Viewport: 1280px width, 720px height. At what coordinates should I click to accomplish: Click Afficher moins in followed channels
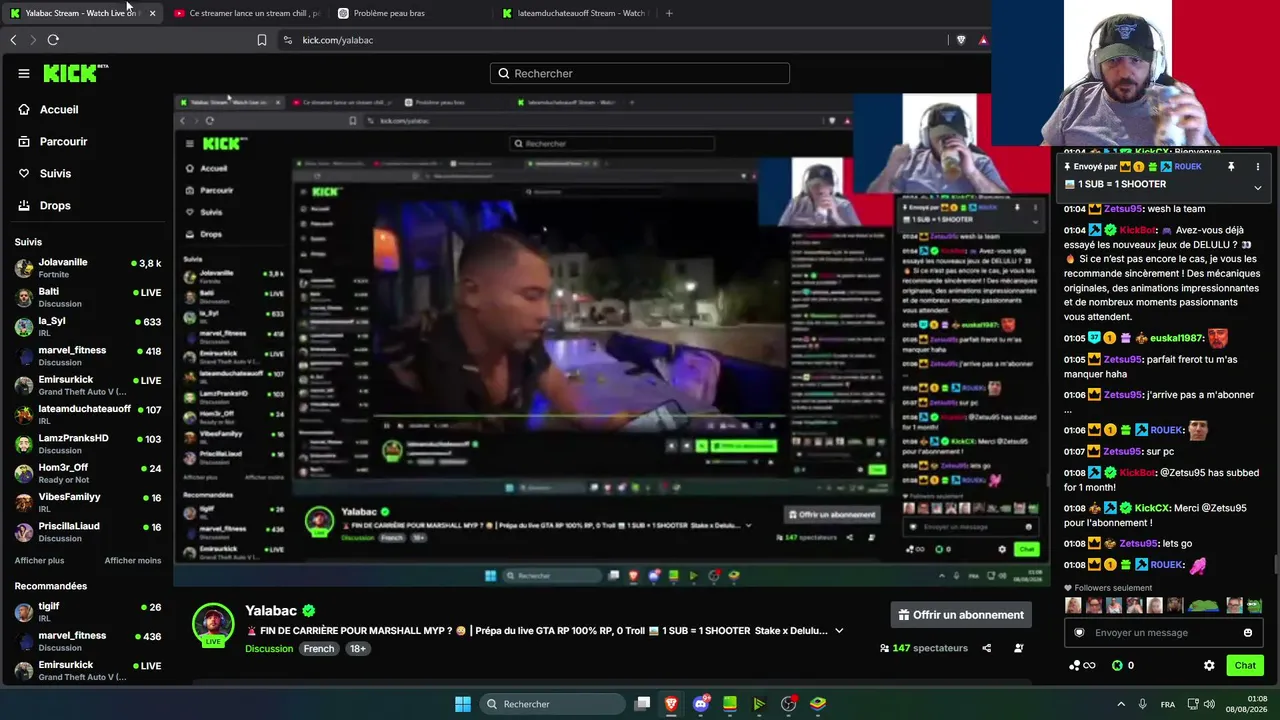pos(133,560)
